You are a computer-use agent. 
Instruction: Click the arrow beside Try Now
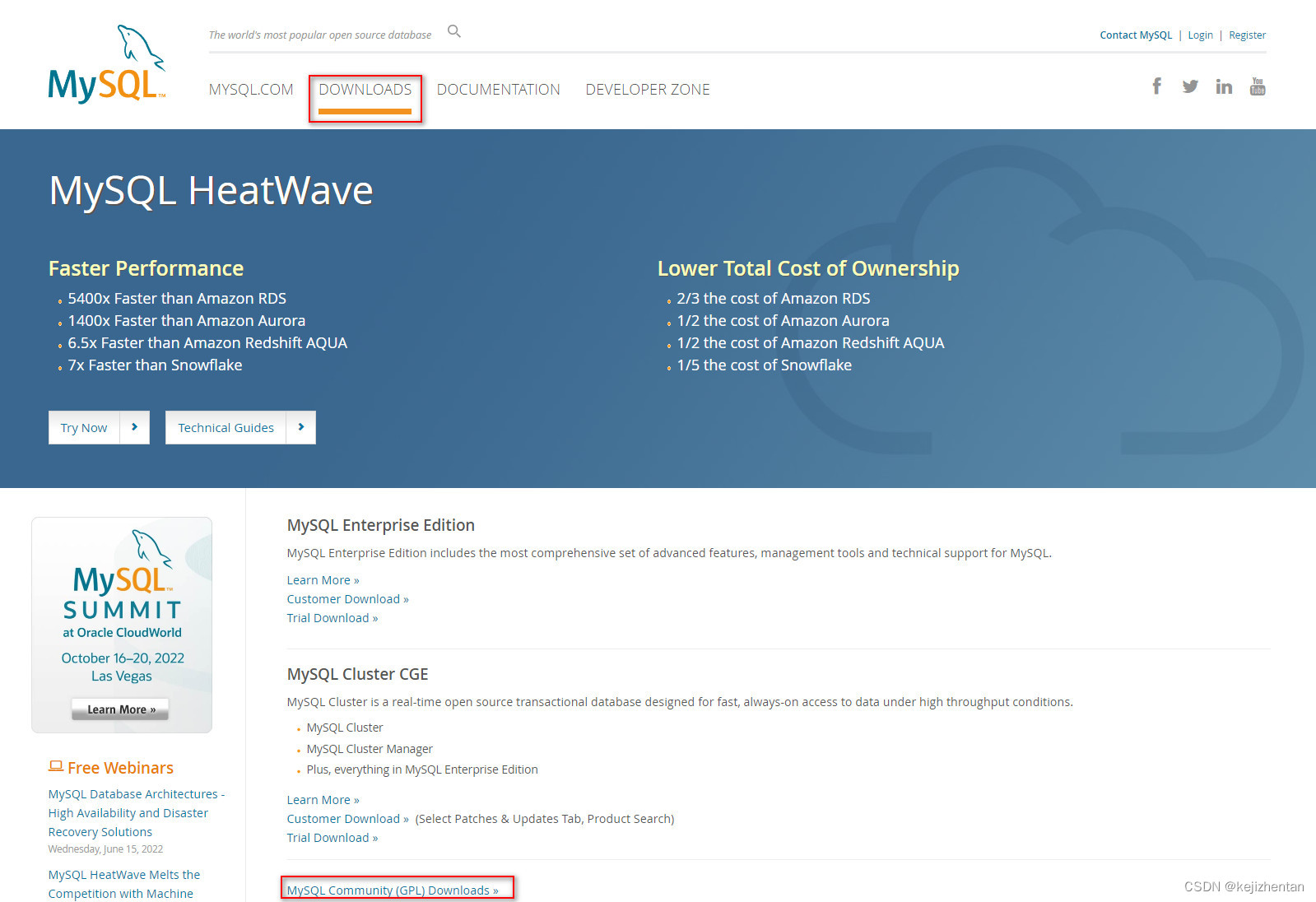pos(134,427)
